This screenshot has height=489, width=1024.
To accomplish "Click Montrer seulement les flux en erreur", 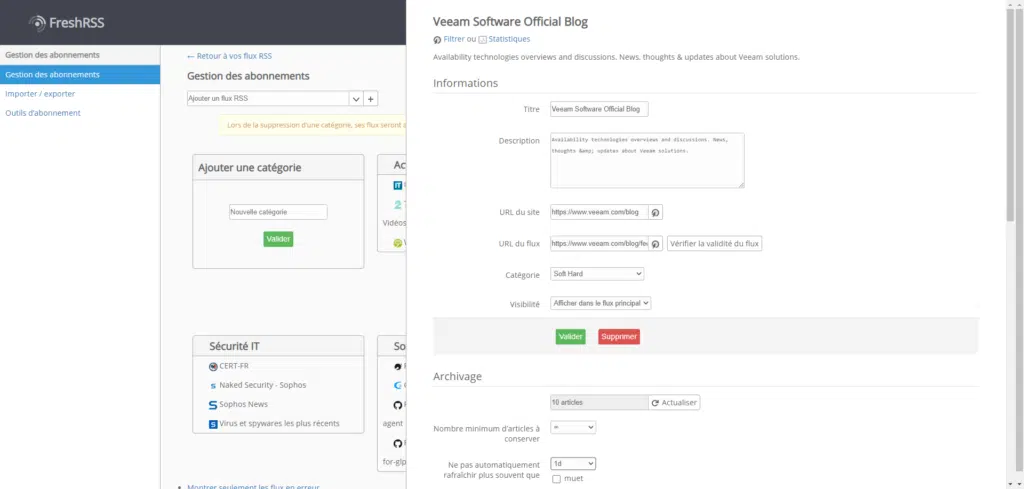I will point(253,486).
